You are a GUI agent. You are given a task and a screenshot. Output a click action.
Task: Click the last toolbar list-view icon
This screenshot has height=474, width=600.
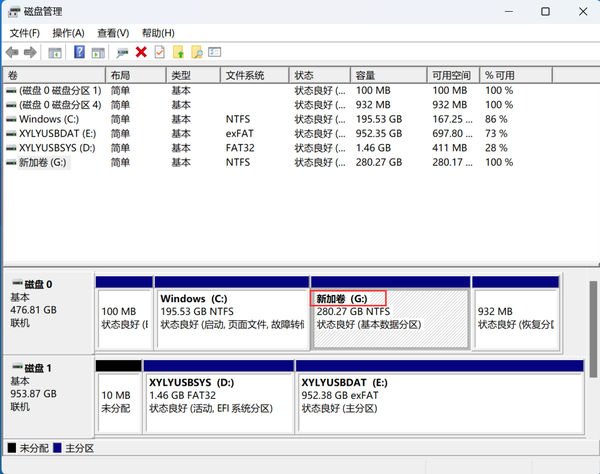coord(215,52)
